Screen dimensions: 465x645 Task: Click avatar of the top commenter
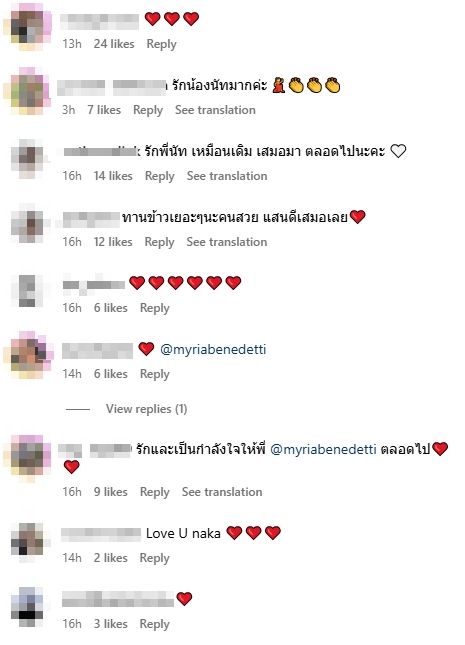pos(27,26)
